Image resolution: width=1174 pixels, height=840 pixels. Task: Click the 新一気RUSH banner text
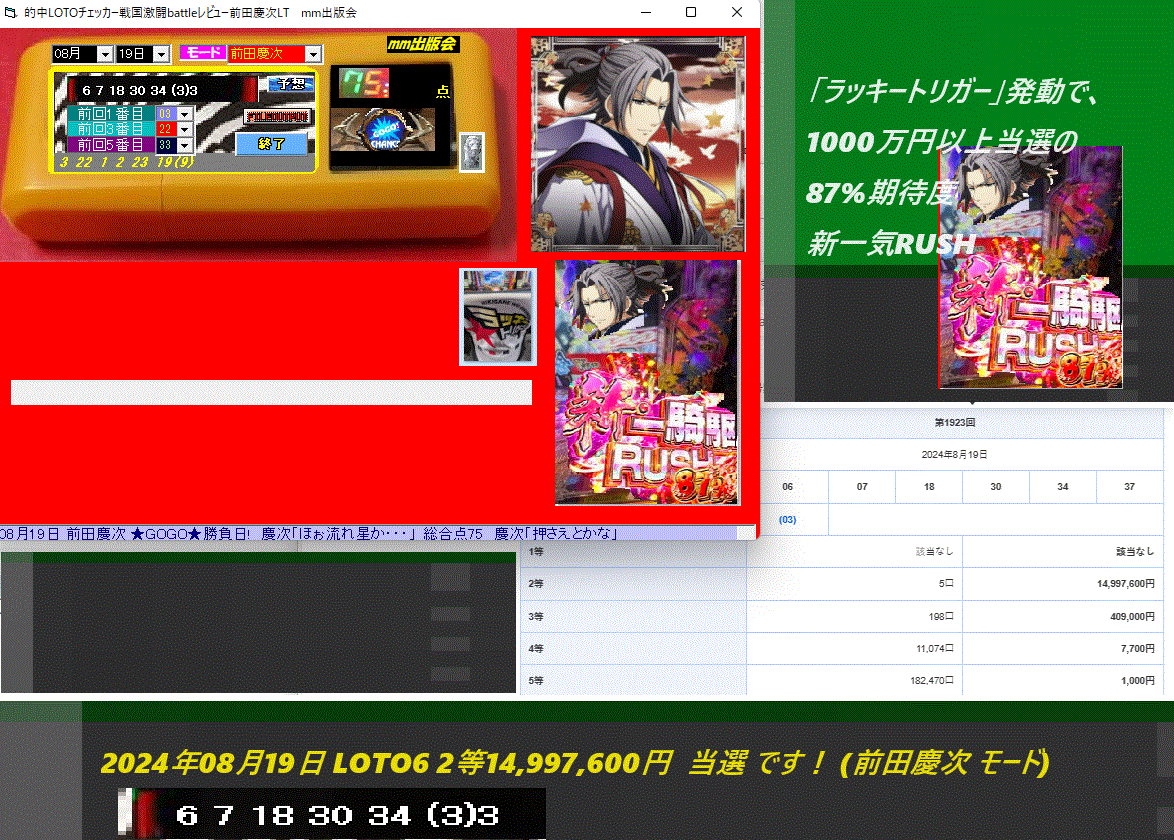[x=891, y=244]
